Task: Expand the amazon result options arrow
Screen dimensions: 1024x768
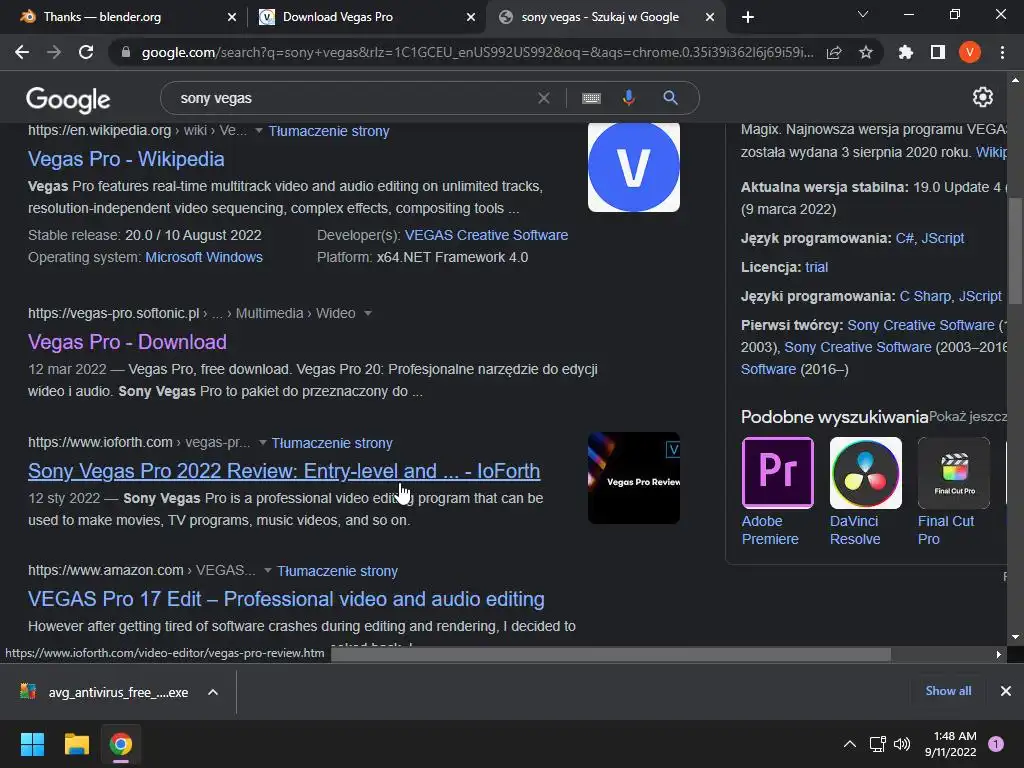Action: tap(268, 571)
